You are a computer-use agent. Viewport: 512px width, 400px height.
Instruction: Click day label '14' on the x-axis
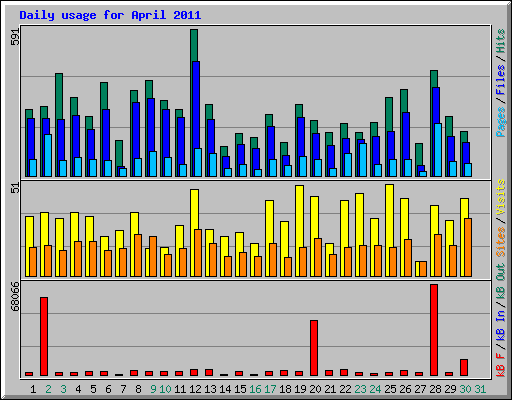click(x=225, y=389)
